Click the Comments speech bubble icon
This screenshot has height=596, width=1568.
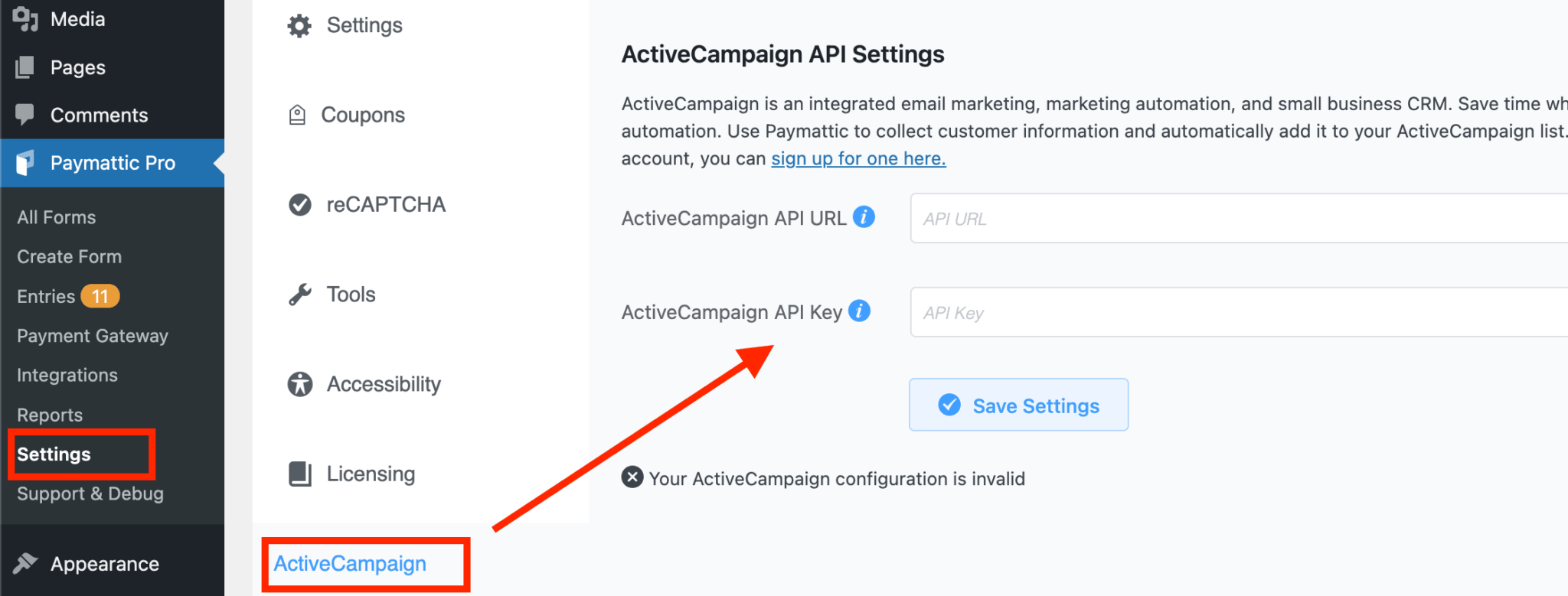click(24, 114)
